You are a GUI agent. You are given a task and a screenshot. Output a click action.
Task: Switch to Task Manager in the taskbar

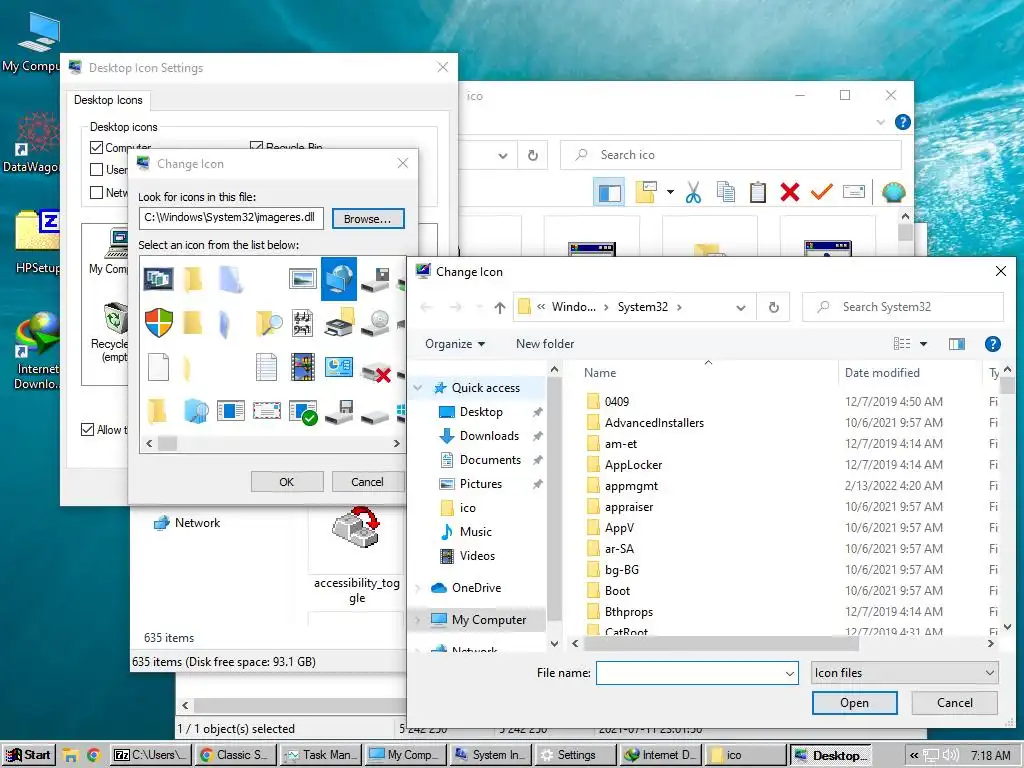click(321, 755)
